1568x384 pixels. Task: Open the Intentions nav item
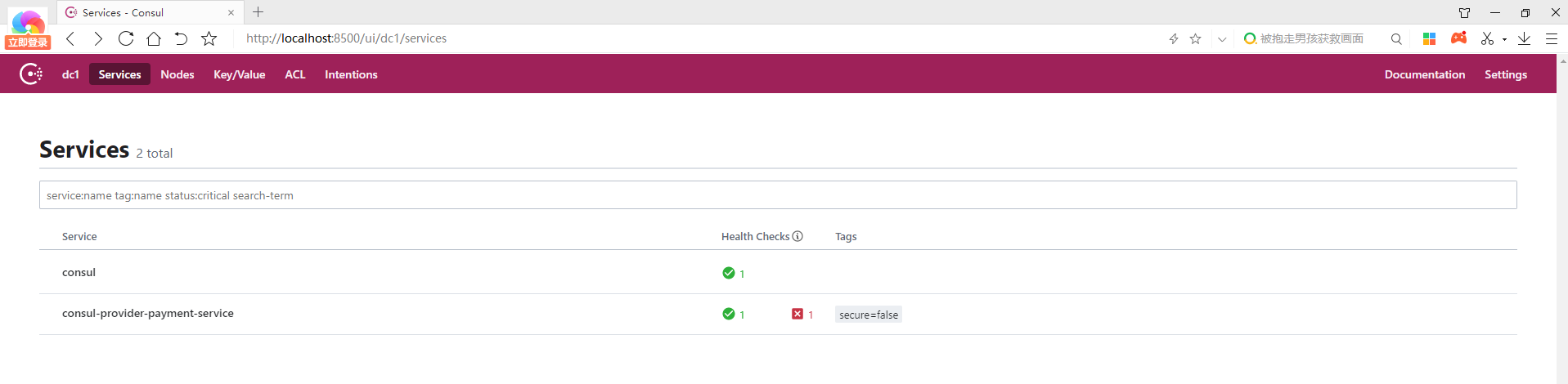point(351,74)
